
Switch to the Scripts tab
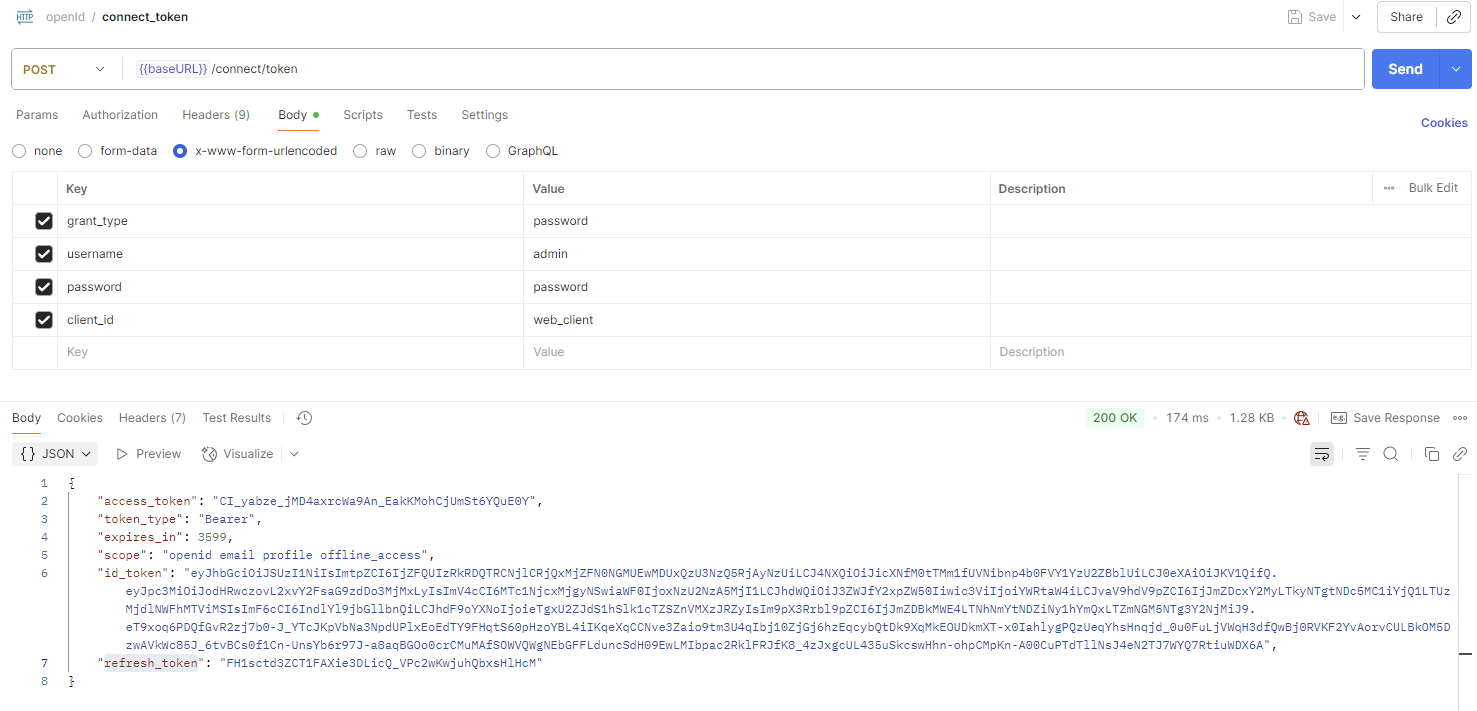[363, 115]
